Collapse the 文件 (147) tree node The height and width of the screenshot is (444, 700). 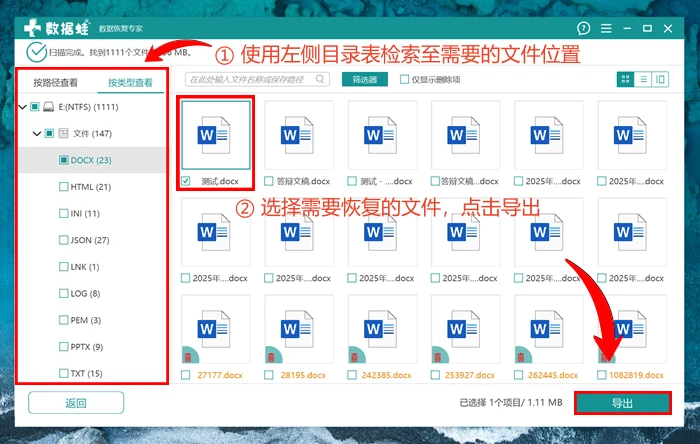point(36,133)
